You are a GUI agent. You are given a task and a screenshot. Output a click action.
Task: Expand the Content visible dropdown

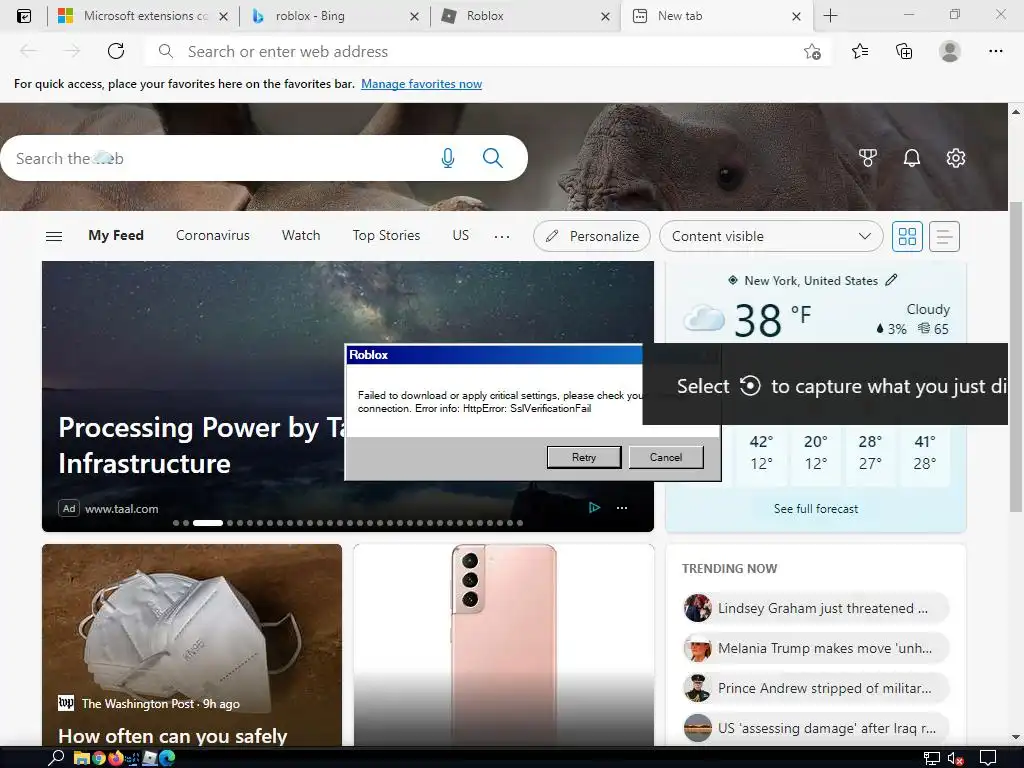pyautogui.click(x=771, y=236)
